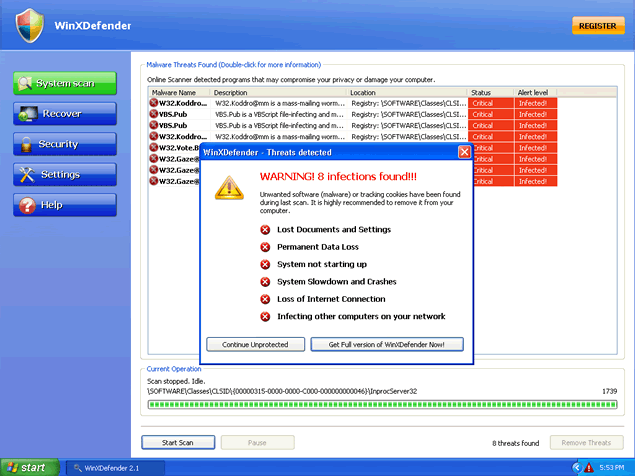Click threat icon next to first VBS.Pub entry
This screenshot has width=635, height=476.
tap(154, 114)
